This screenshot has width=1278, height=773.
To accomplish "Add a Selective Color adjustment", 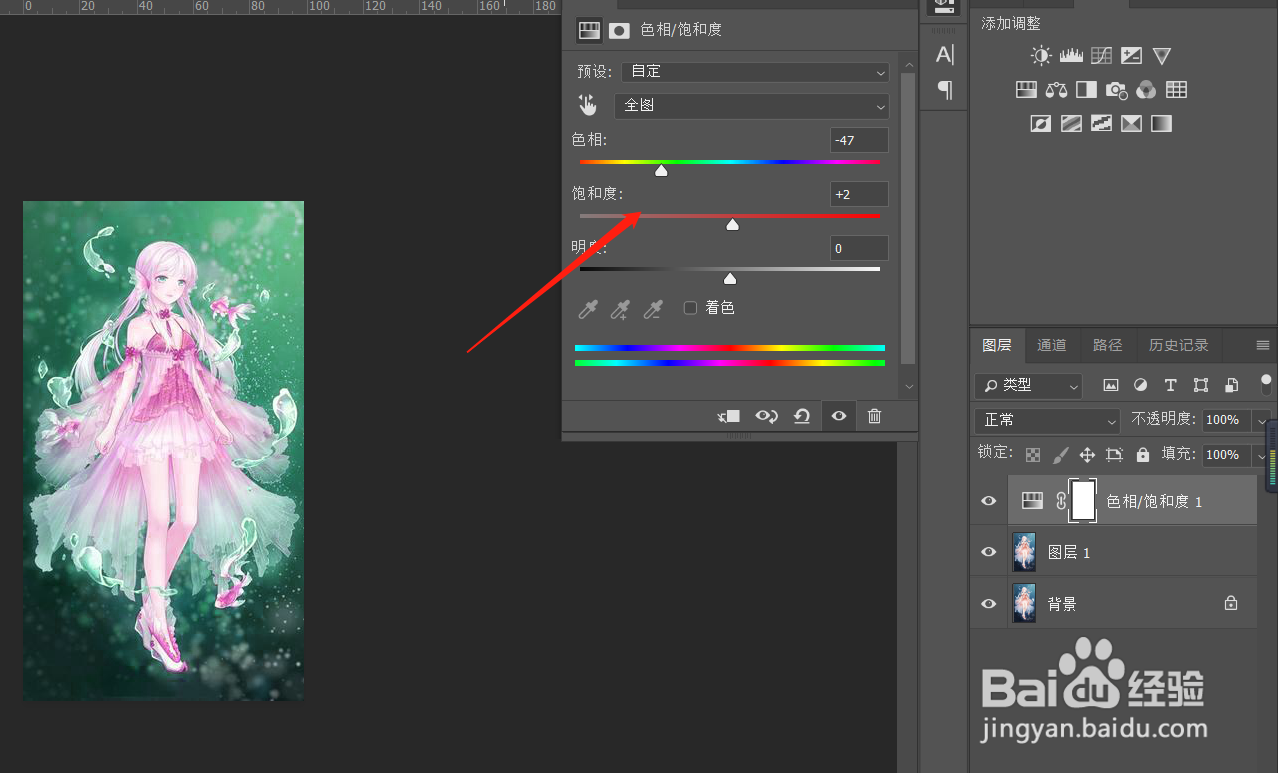I will click(1131, 124).
